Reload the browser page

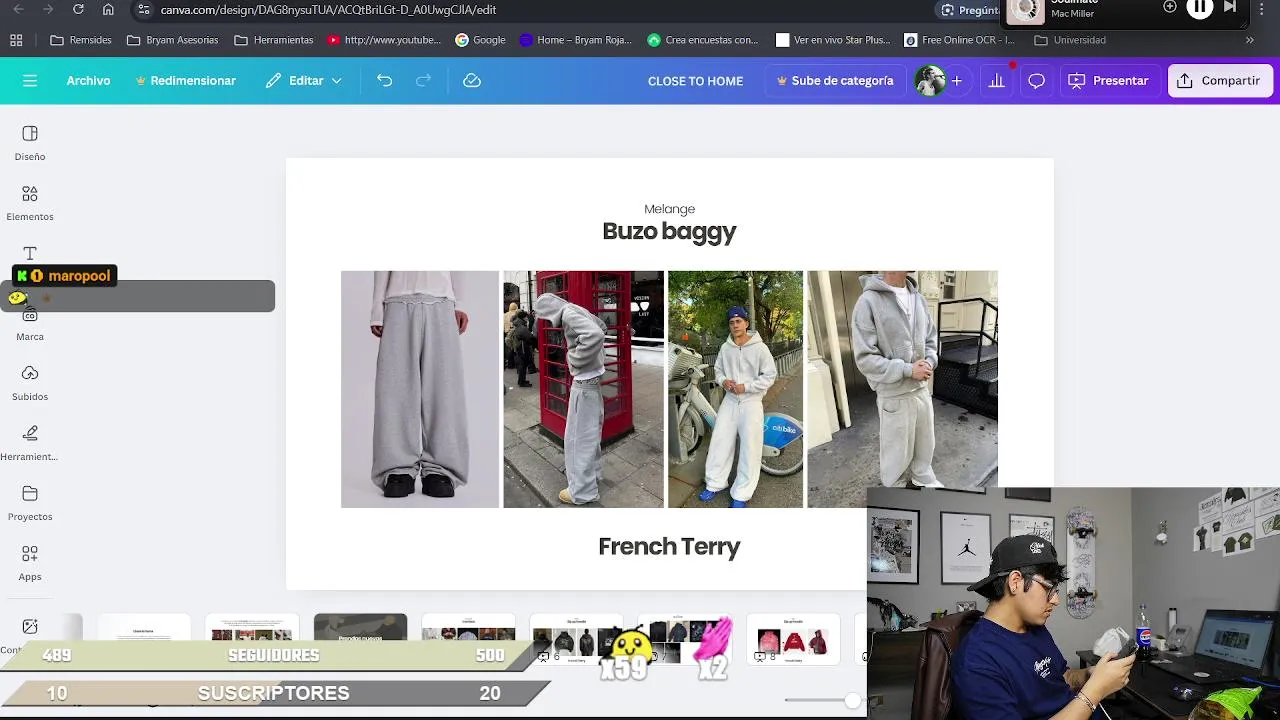click(78, 9)
